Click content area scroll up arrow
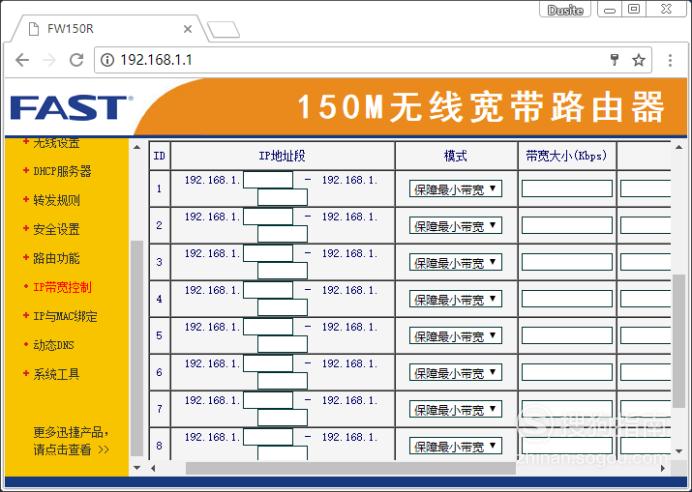 (x=679, y=147)
